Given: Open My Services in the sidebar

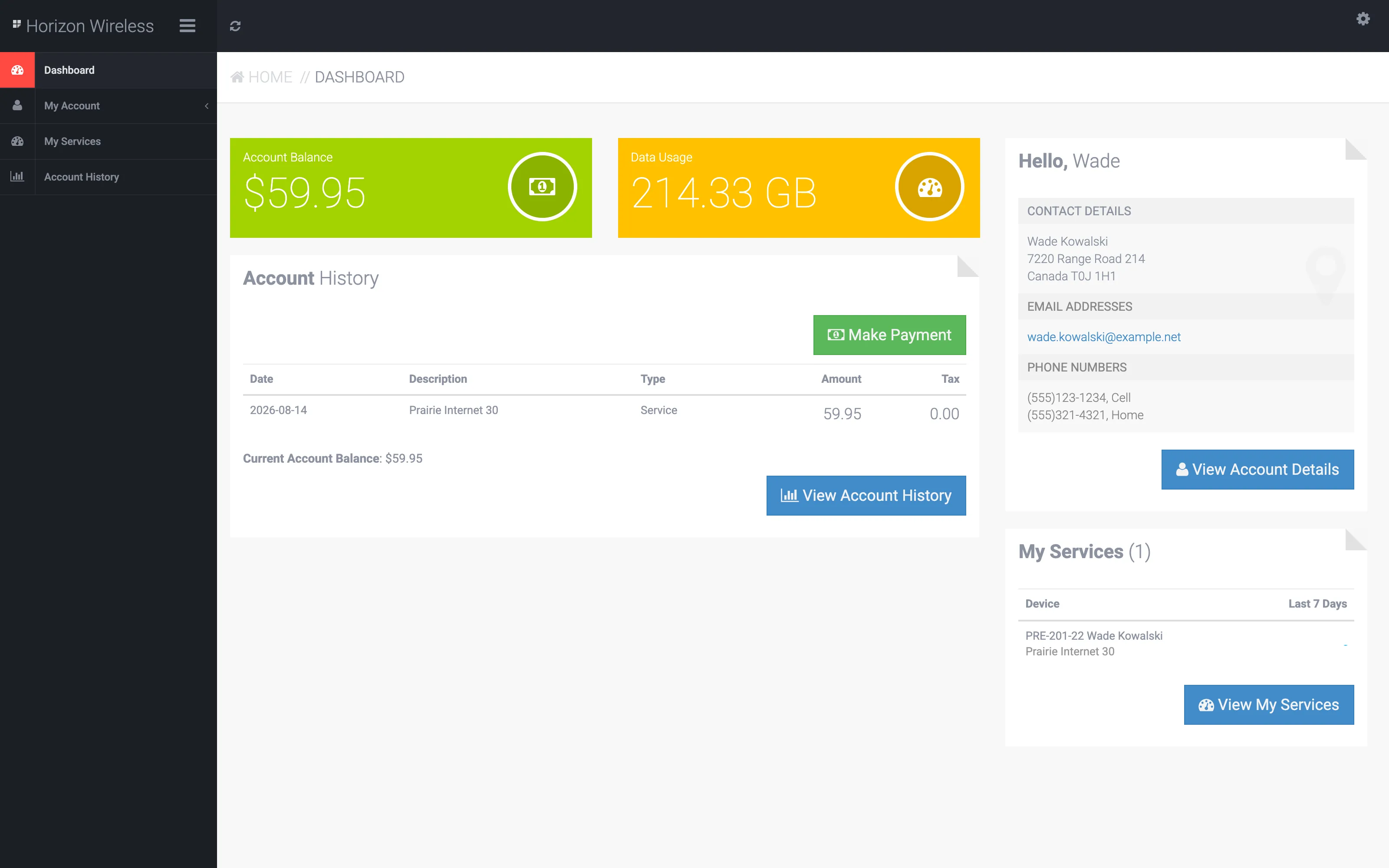Looking at the screenshot, I should coord(109,141).
